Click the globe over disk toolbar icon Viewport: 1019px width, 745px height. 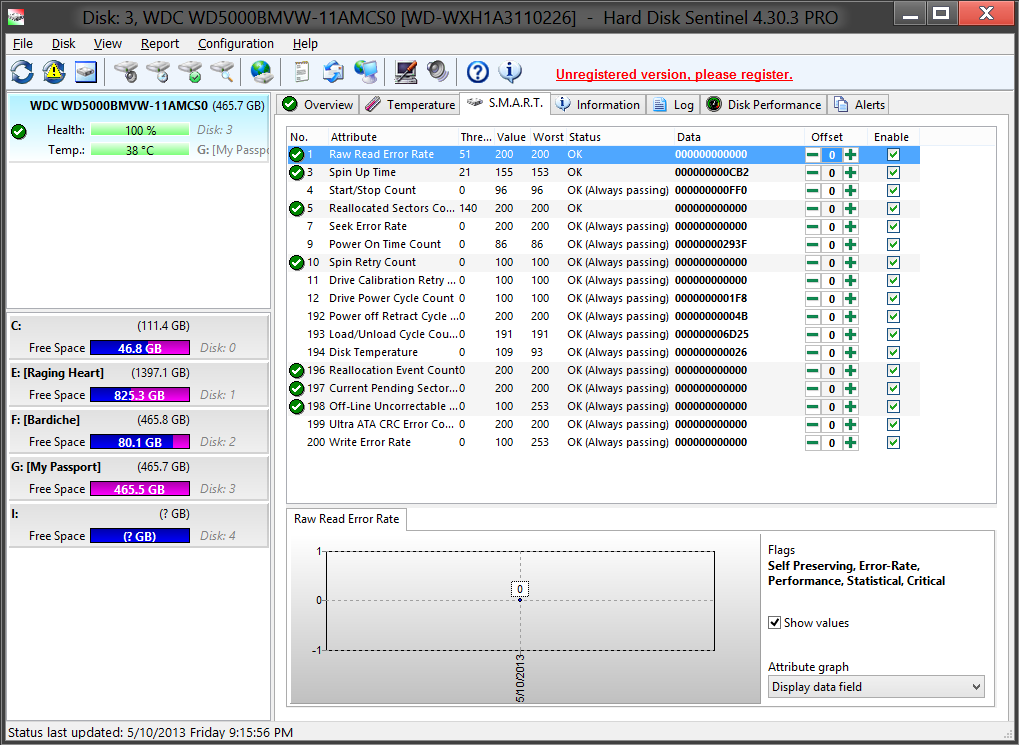point(261,72)
